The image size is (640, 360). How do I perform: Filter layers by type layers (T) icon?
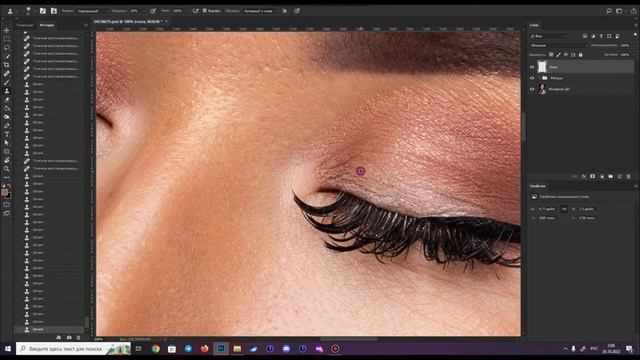601,36
